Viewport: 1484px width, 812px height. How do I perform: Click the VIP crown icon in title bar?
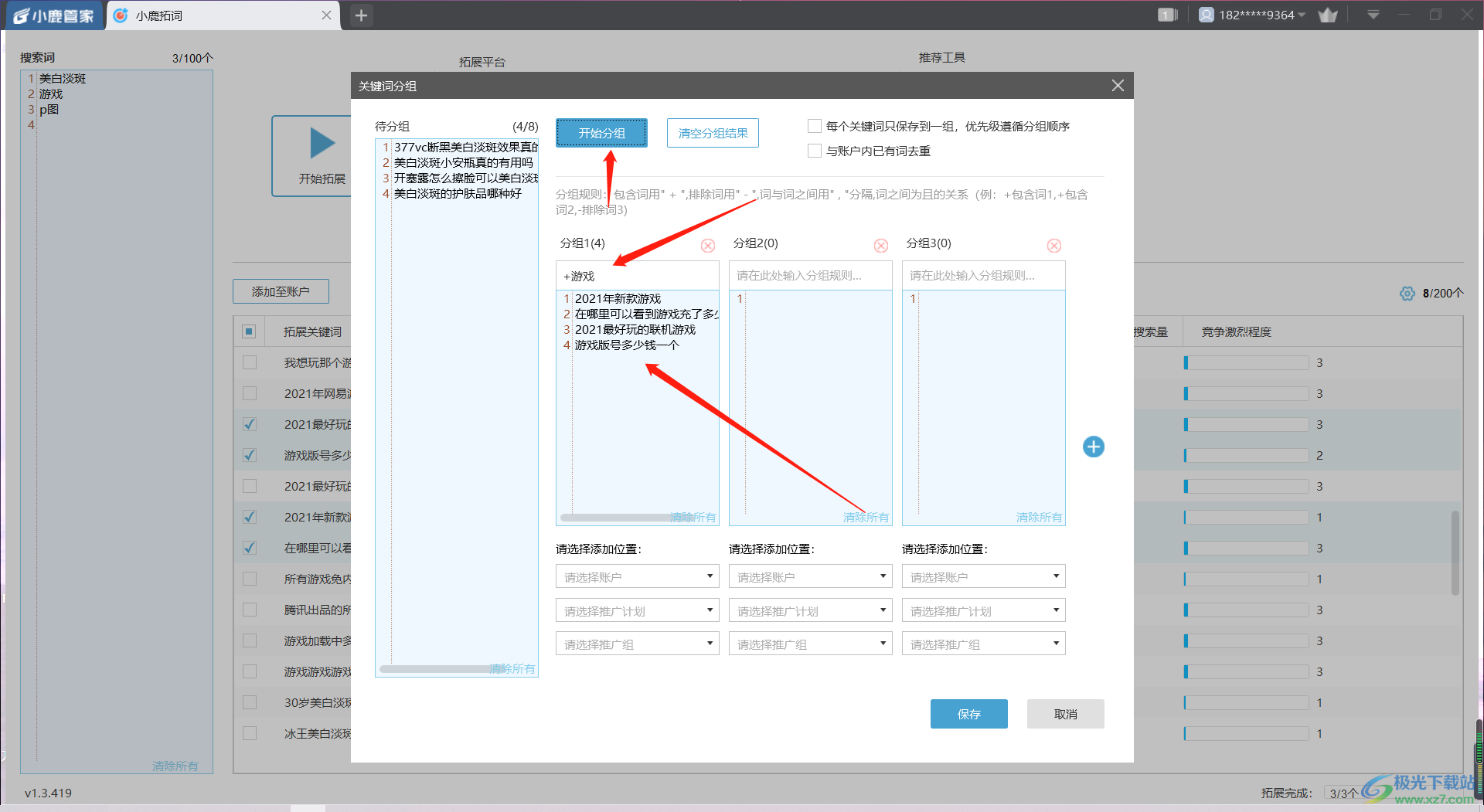(1328, 15)
